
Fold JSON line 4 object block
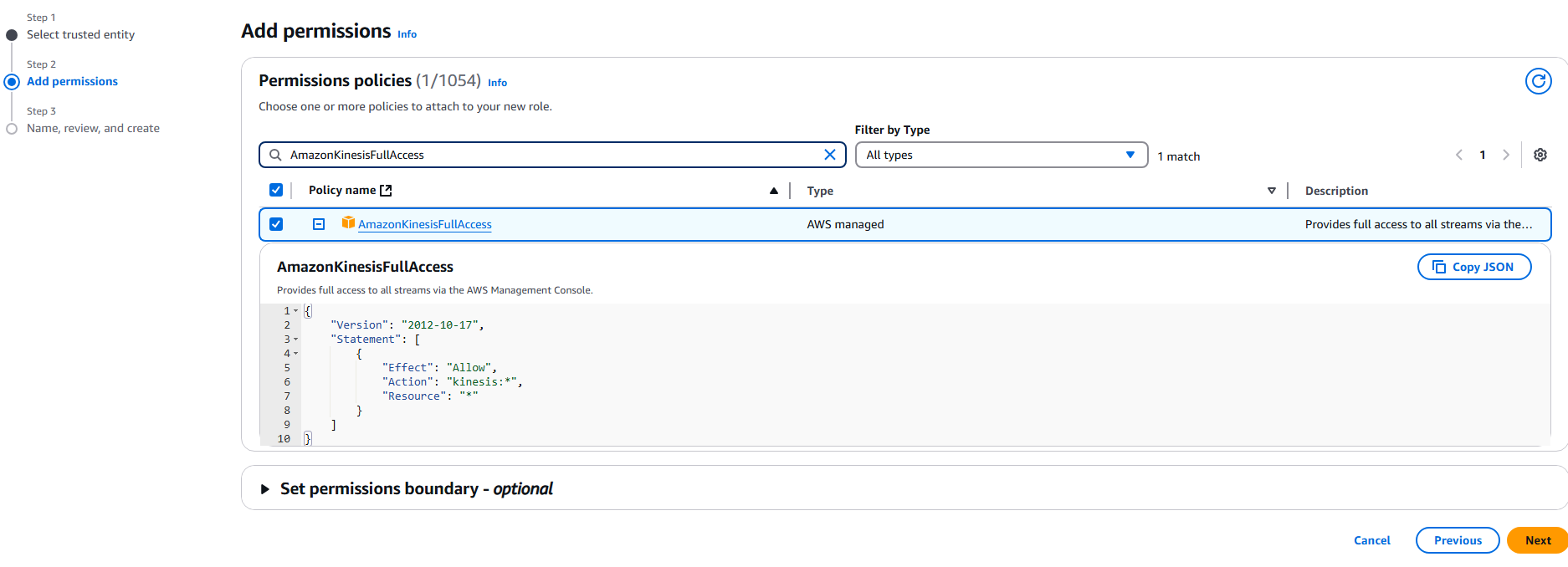pyautogui.click(x=295, y=354)
